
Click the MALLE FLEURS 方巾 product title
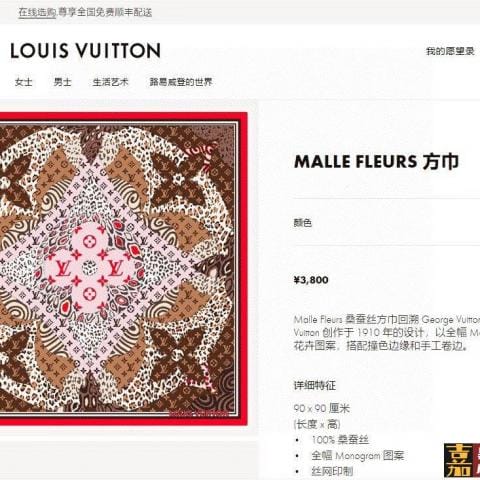coord(376,162)
